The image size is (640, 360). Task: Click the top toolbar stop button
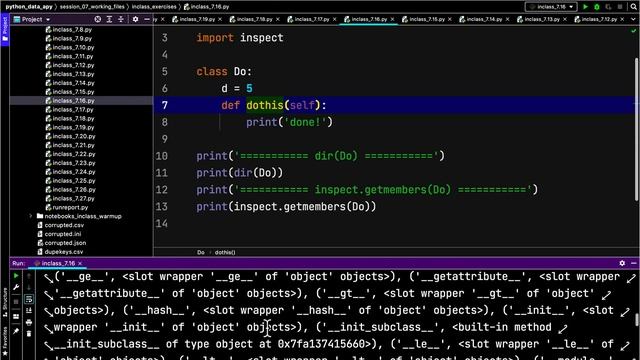(620, 7)
